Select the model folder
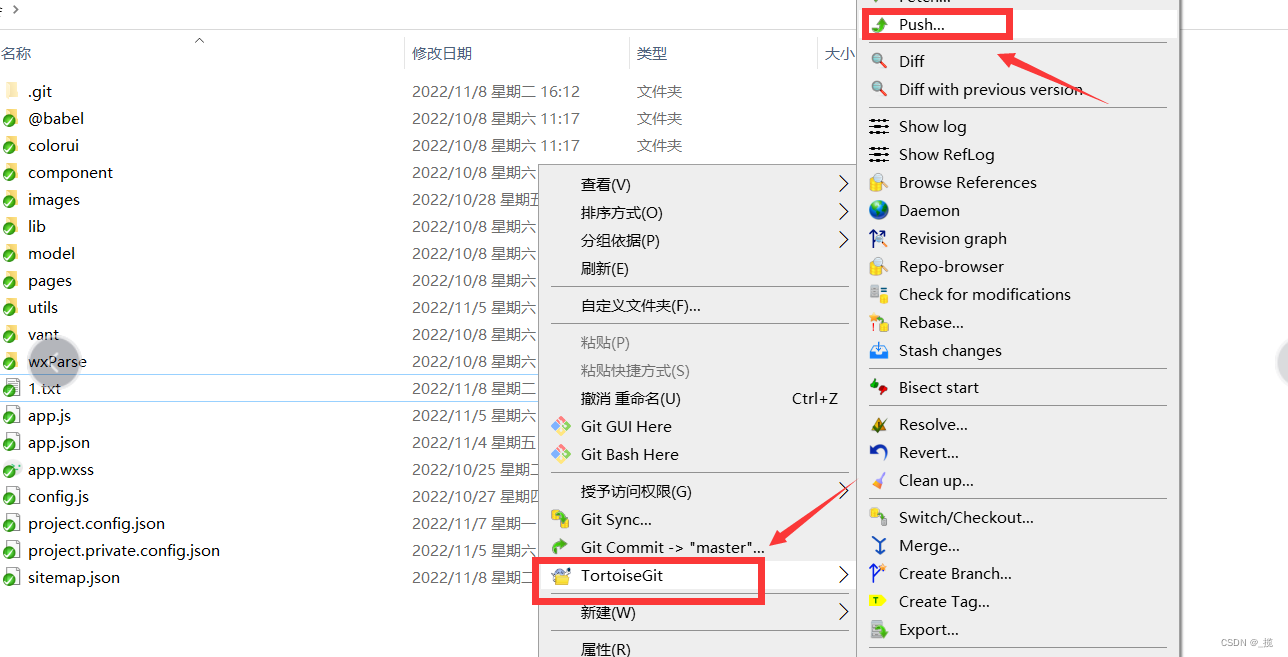 [x=51, y=253]
